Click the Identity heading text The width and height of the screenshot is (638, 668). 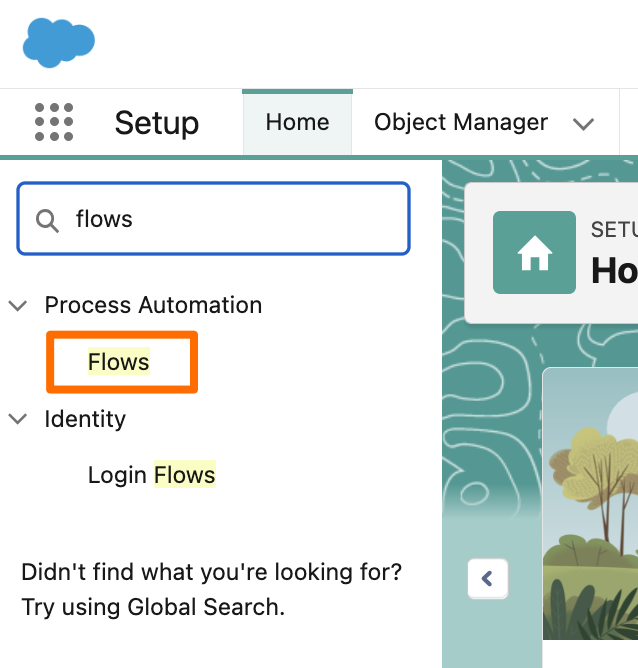tap(85, 419)
